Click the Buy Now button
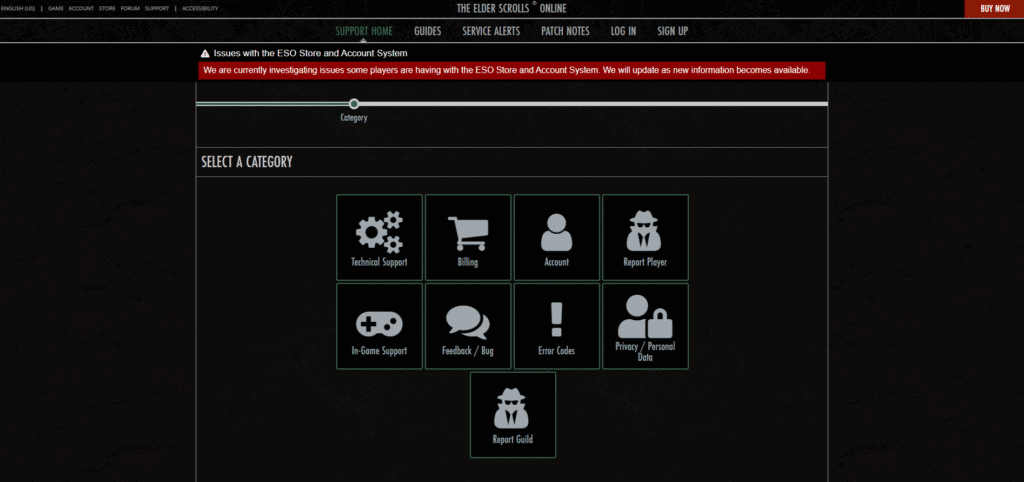The width and height of the screenshot is (1024, 482). (995, 8)
